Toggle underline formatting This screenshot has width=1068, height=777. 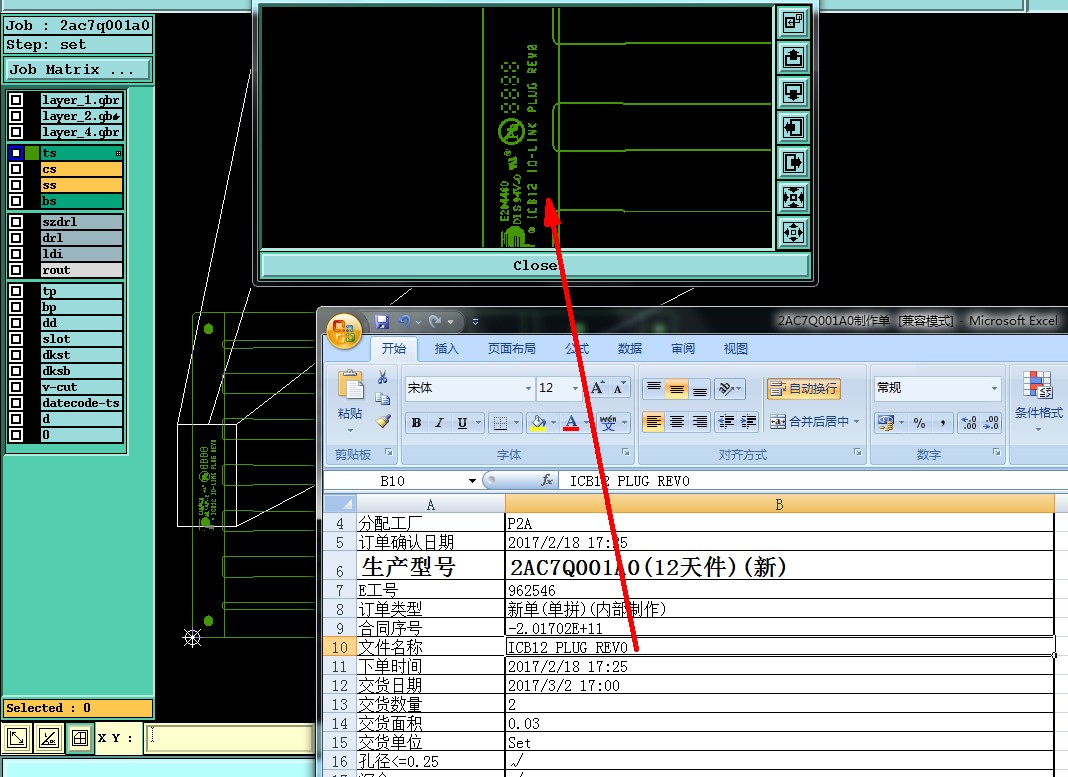click(x=462, y=423)
